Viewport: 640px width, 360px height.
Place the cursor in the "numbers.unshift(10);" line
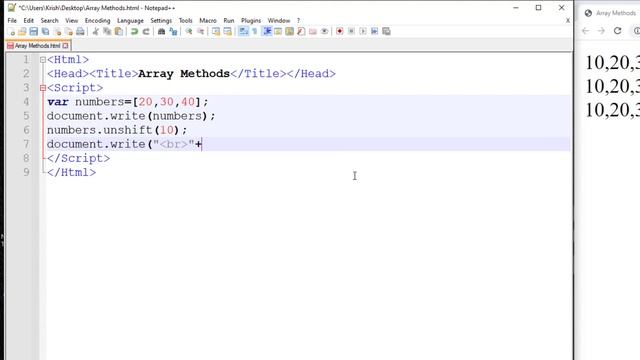coord(117,130)
